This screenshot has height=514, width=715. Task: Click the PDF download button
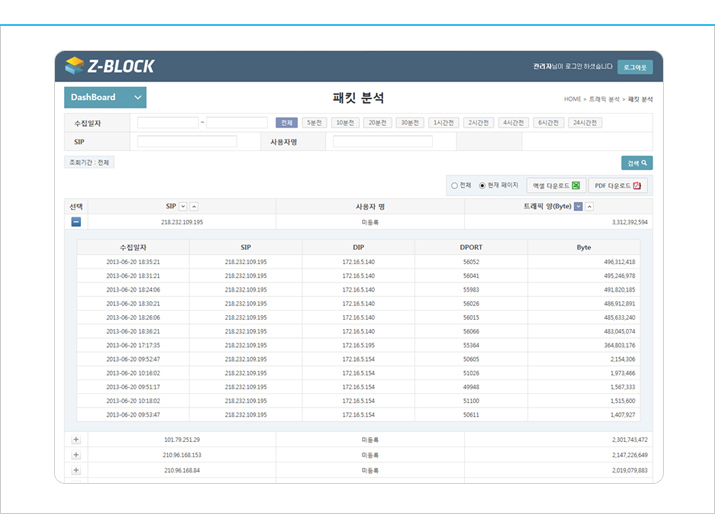tap(618, 186)
